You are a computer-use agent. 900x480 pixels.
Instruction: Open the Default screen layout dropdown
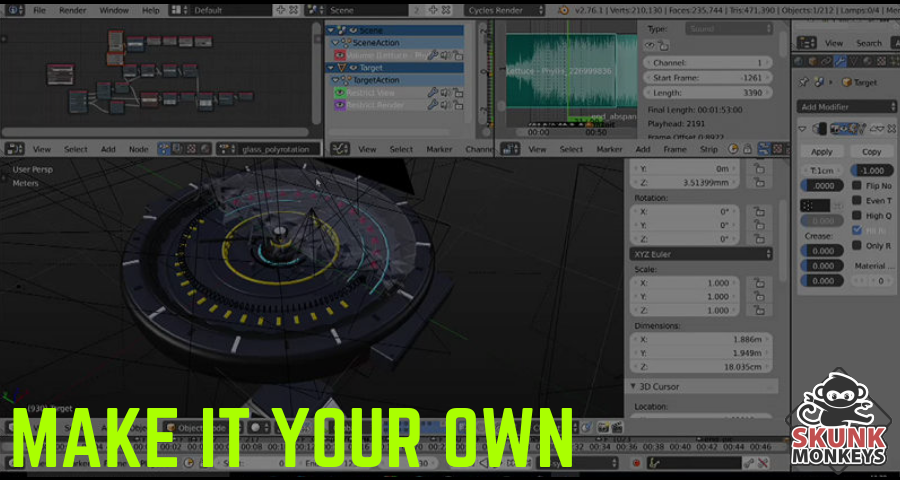click(x=231, y=10)
